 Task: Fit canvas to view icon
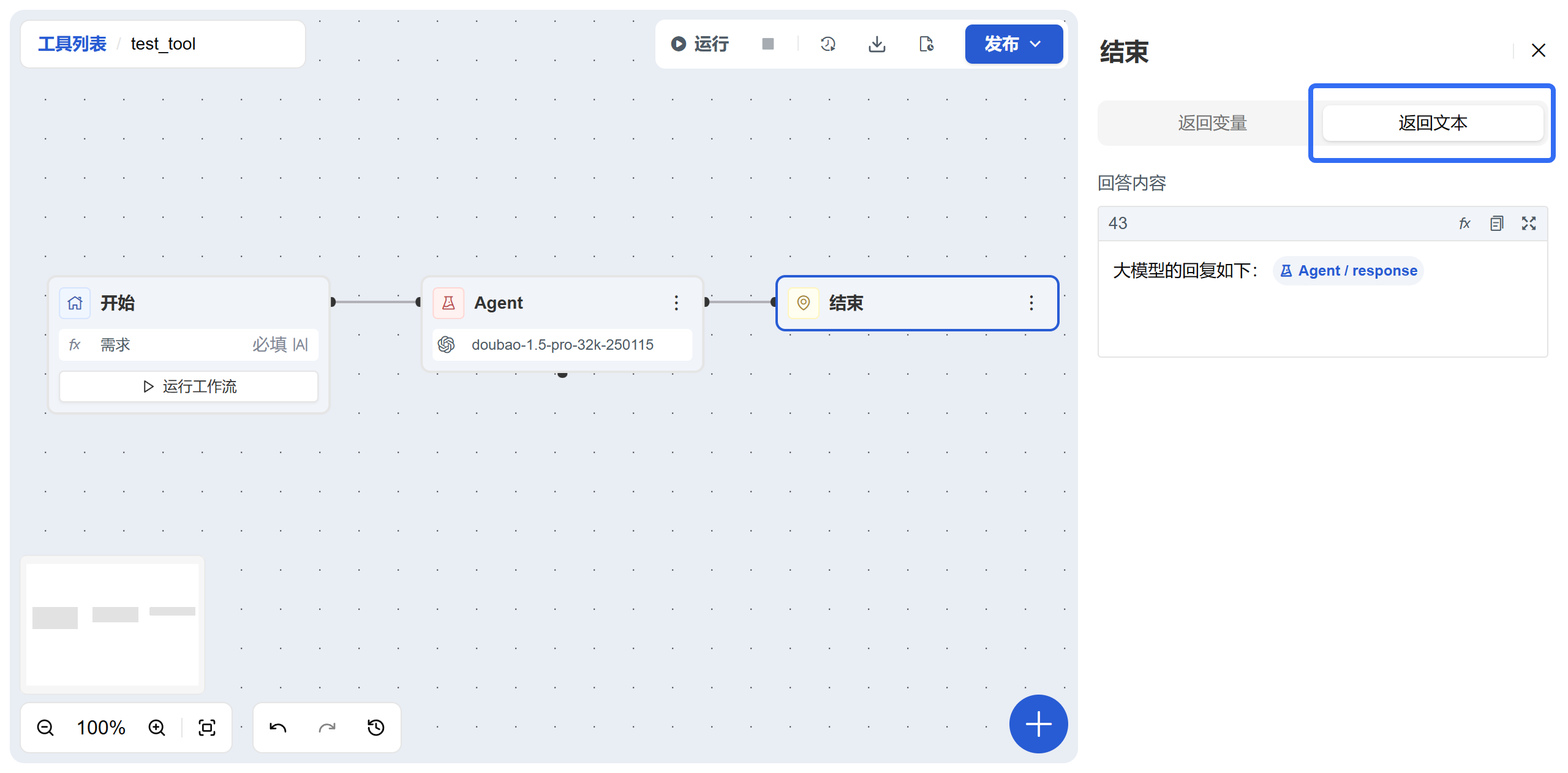207,728
